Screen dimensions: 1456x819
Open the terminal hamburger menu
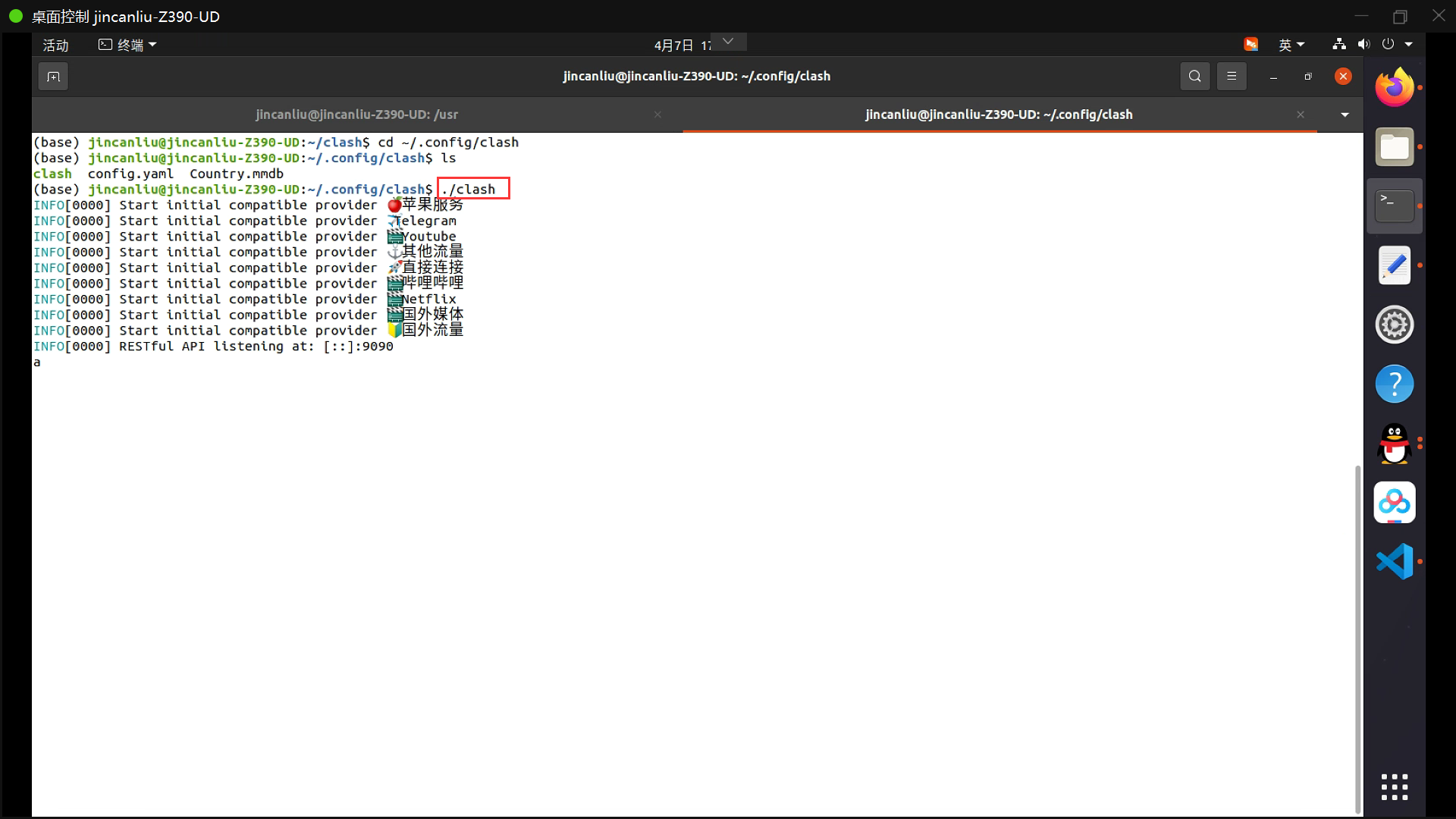(x=1232, y=77)
